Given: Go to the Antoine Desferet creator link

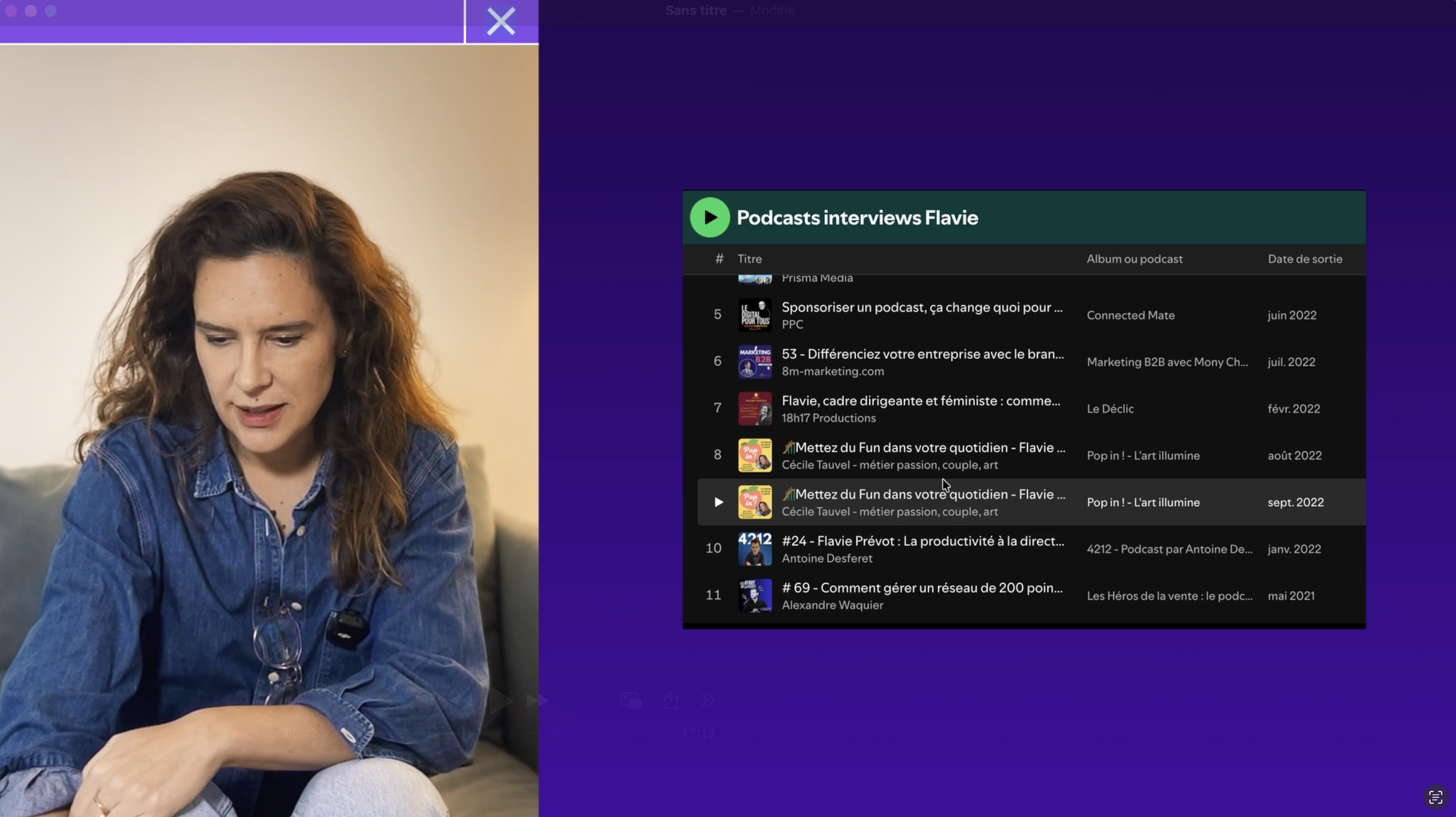Looking at the screenshot, I should pos(827,558).
